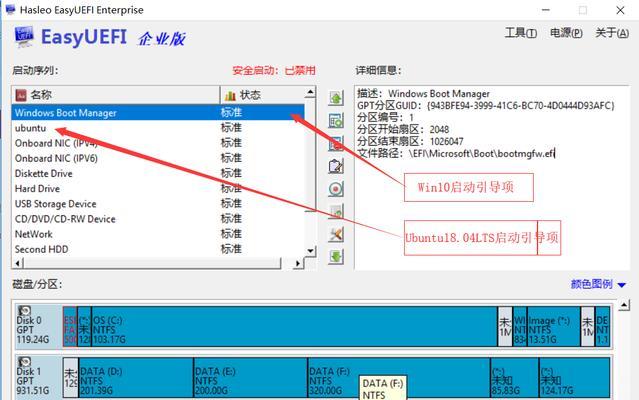Expand the 颜色图例 dropdown
Viewport: 639px width, 400px height.
tap(598, 284)
